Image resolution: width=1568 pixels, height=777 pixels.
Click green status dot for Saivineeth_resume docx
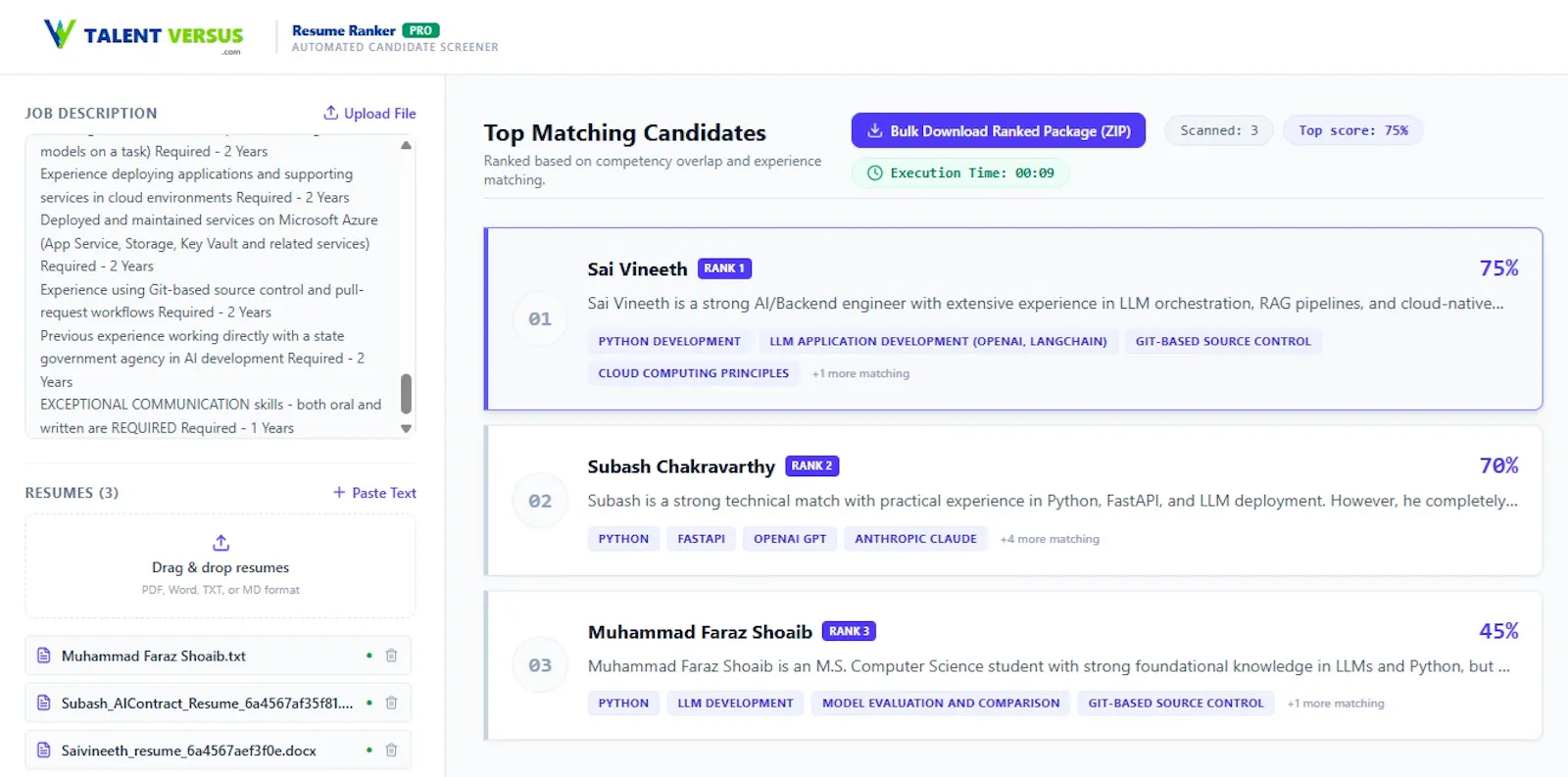(x=369, y=750)
